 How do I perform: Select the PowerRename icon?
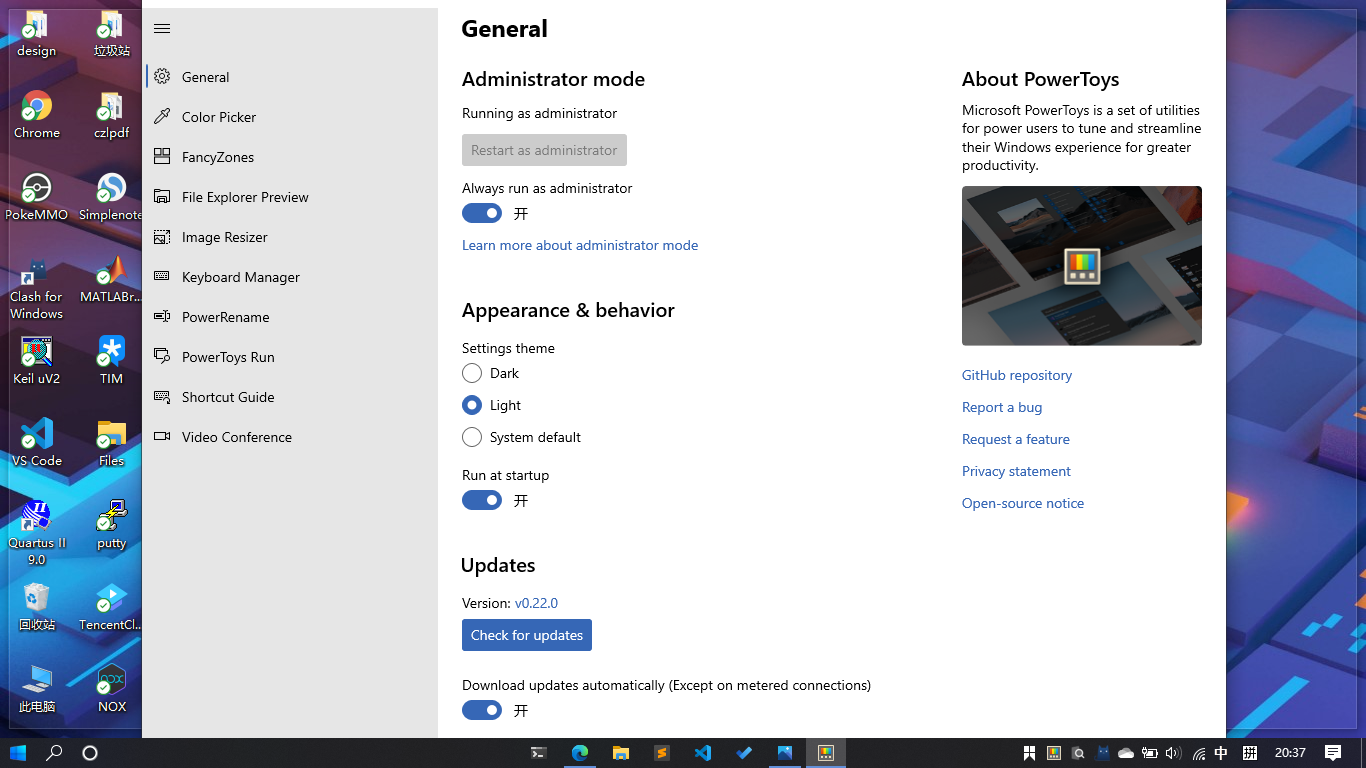click(x=162, y=317)
